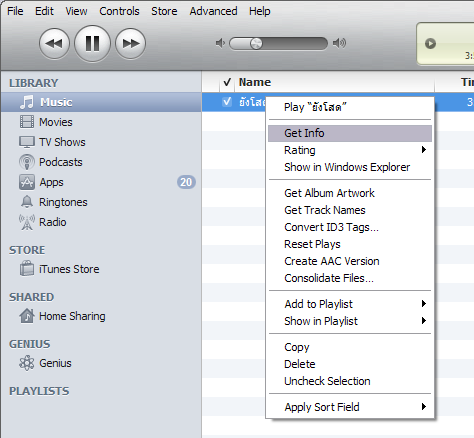Choose Reset Plays

point(350,244)
